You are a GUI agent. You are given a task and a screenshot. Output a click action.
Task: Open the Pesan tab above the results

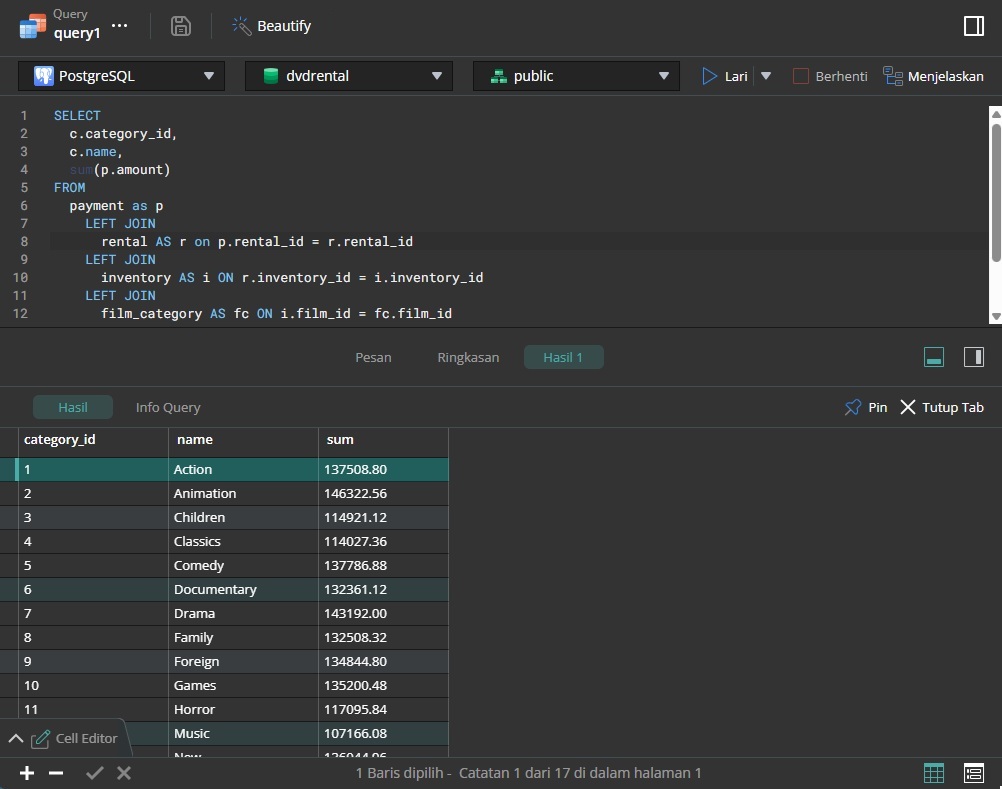(x=372, y=357)
